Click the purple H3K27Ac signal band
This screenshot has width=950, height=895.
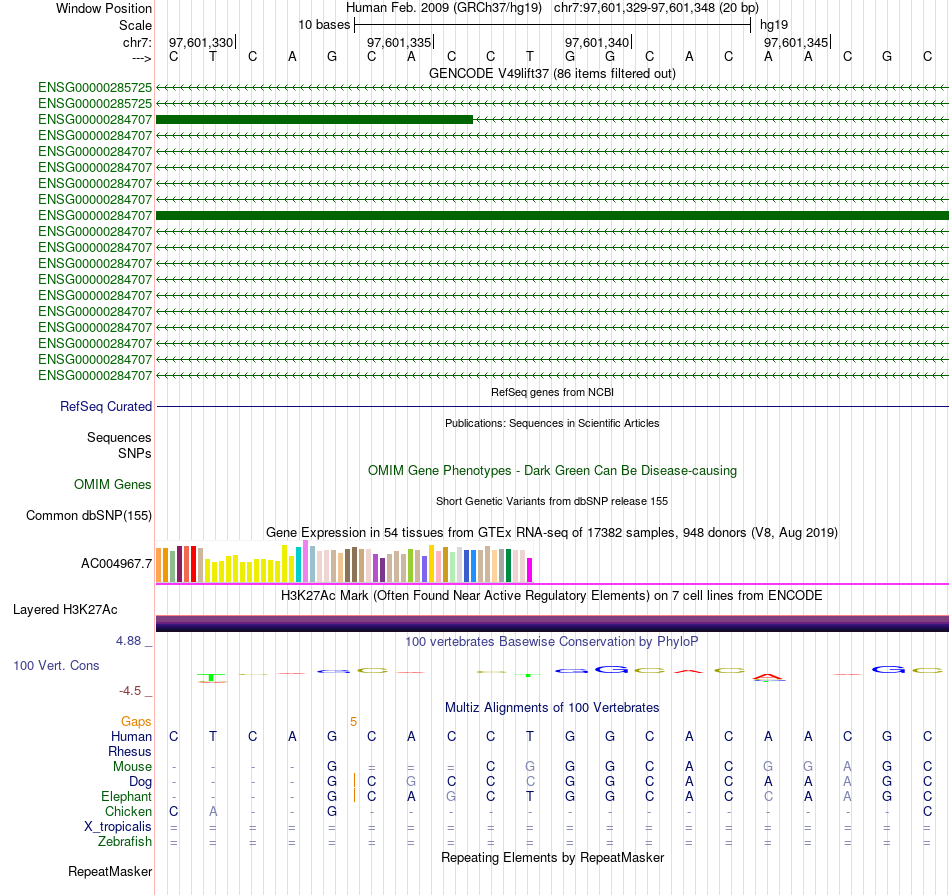pos(553,624)
